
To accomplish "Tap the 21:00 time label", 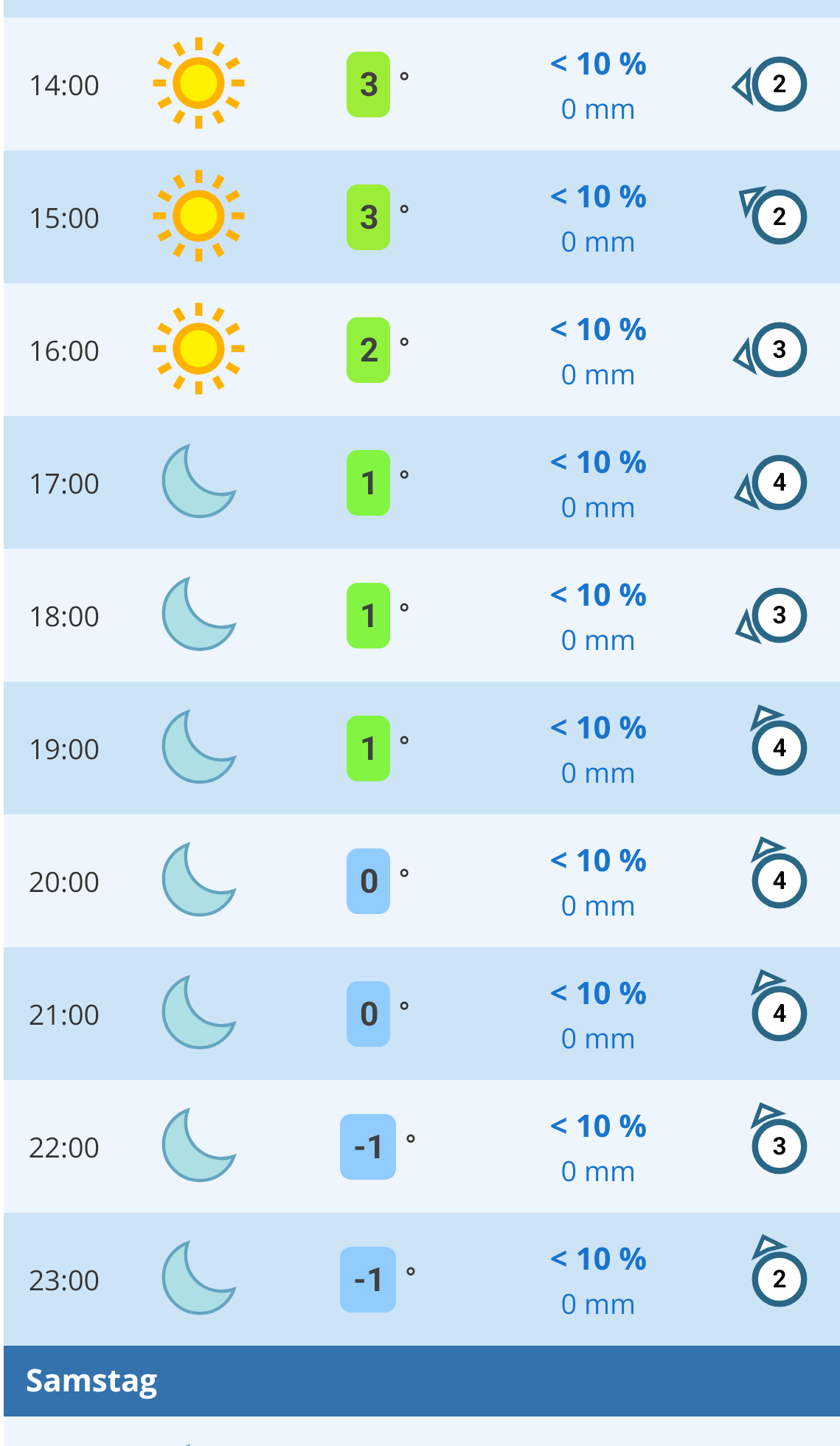I will [x=64, y=1015].
